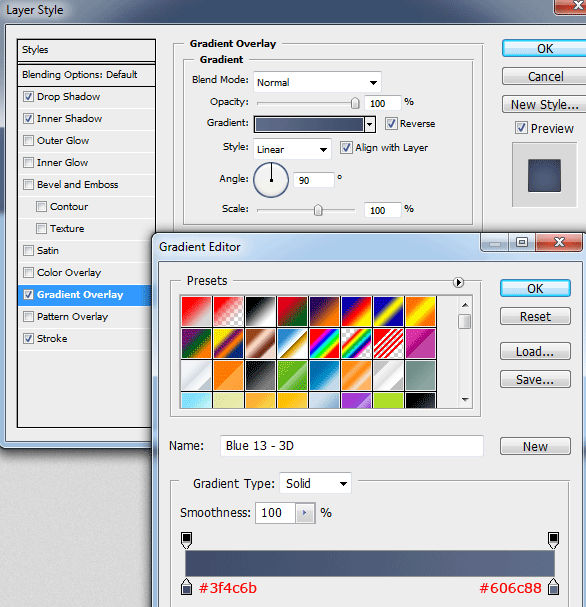The image size is (586, 607).
Task: Click OK in the Layer Style dialog
Action: click(x=544, y=48)
